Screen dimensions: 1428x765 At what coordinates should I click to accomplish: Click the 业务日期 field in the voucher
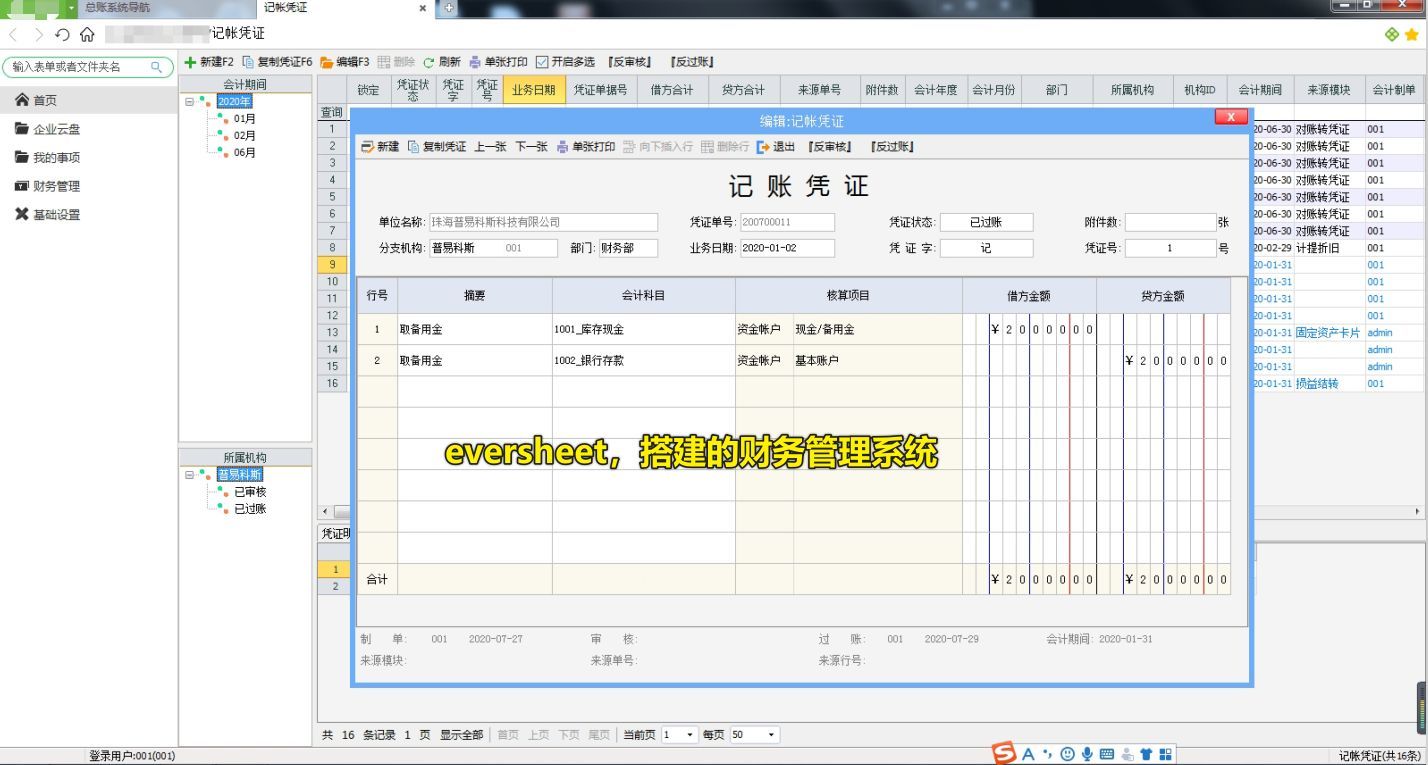[x=786, y=249]
